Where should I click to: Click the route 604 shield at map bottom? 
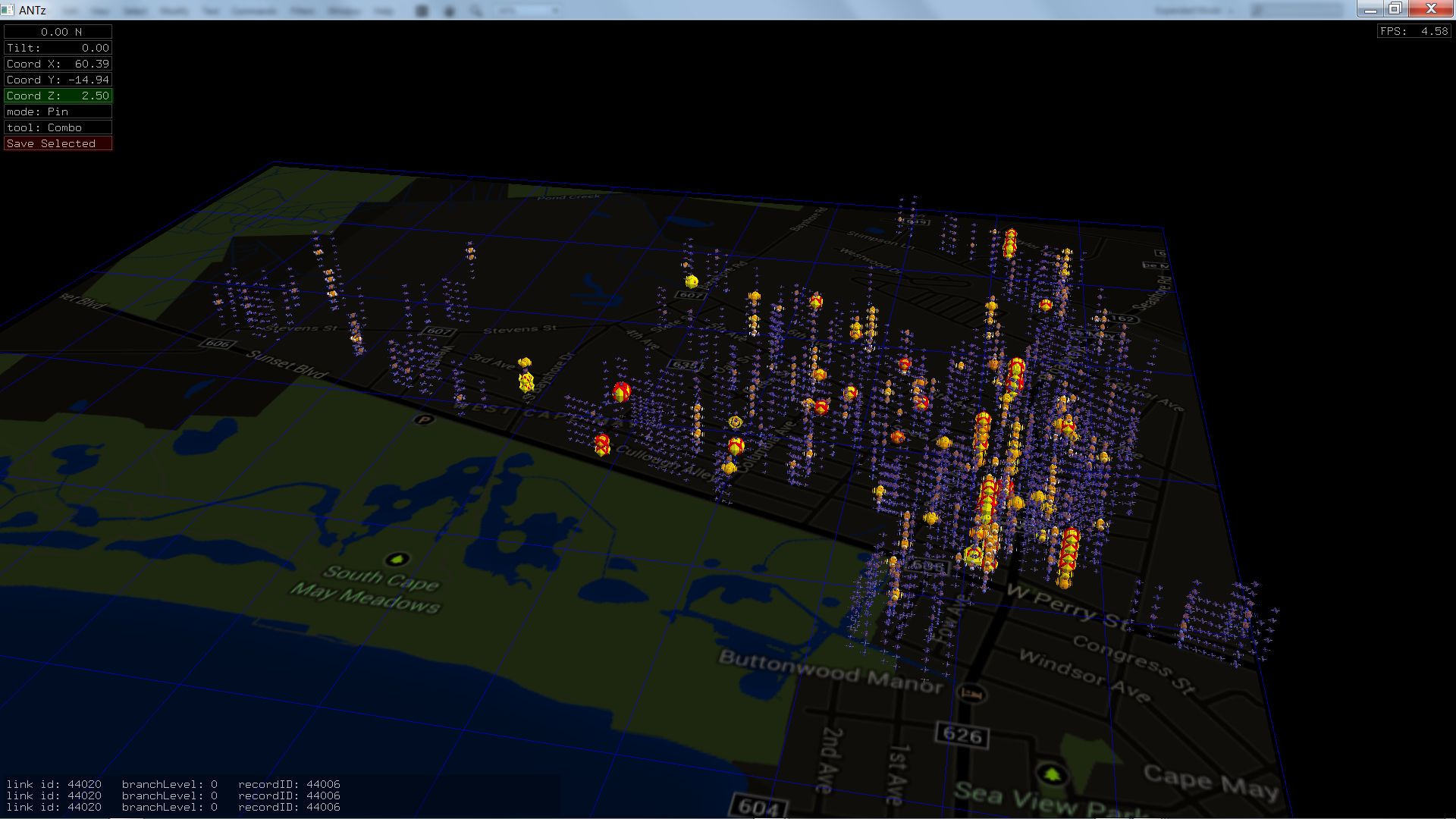(x=758, y=806)
